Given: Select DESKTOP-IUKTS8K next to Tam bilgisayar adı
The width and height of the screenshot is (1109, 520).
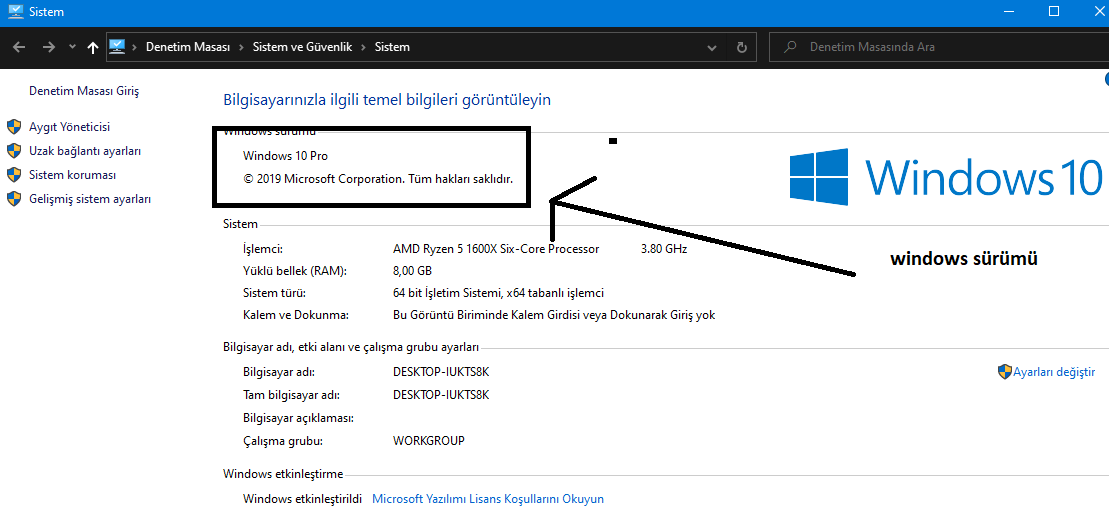Looking at the screenshot, I should click(441, 394).
